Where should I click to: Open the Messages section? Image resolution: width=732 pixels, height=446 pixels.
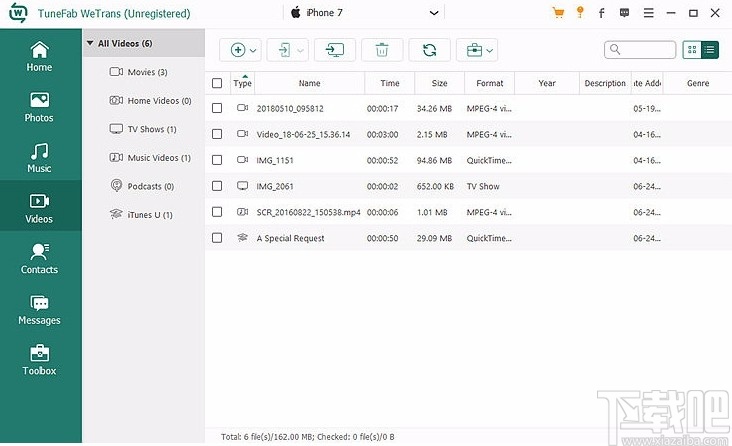click(39, 309)
